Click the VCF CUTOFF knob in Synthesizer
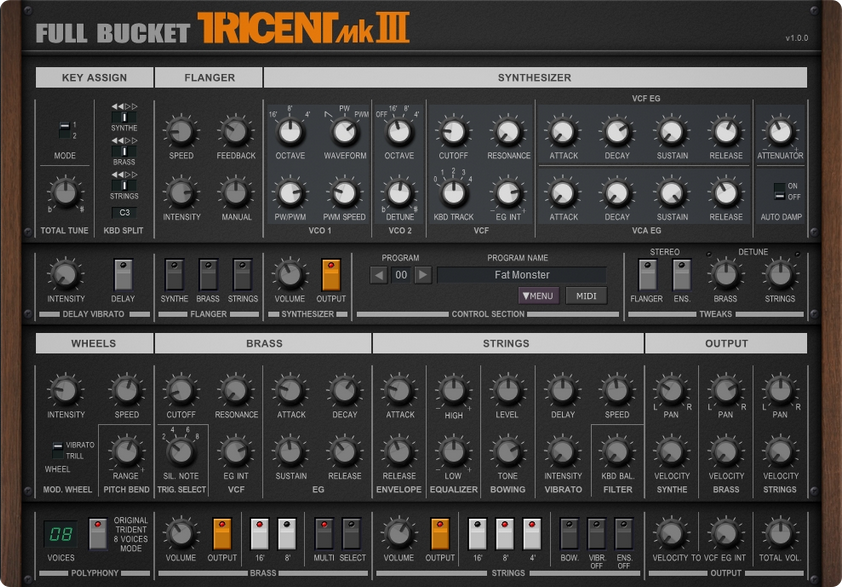Viewport: 842px width, 587px height. (454, 132)
